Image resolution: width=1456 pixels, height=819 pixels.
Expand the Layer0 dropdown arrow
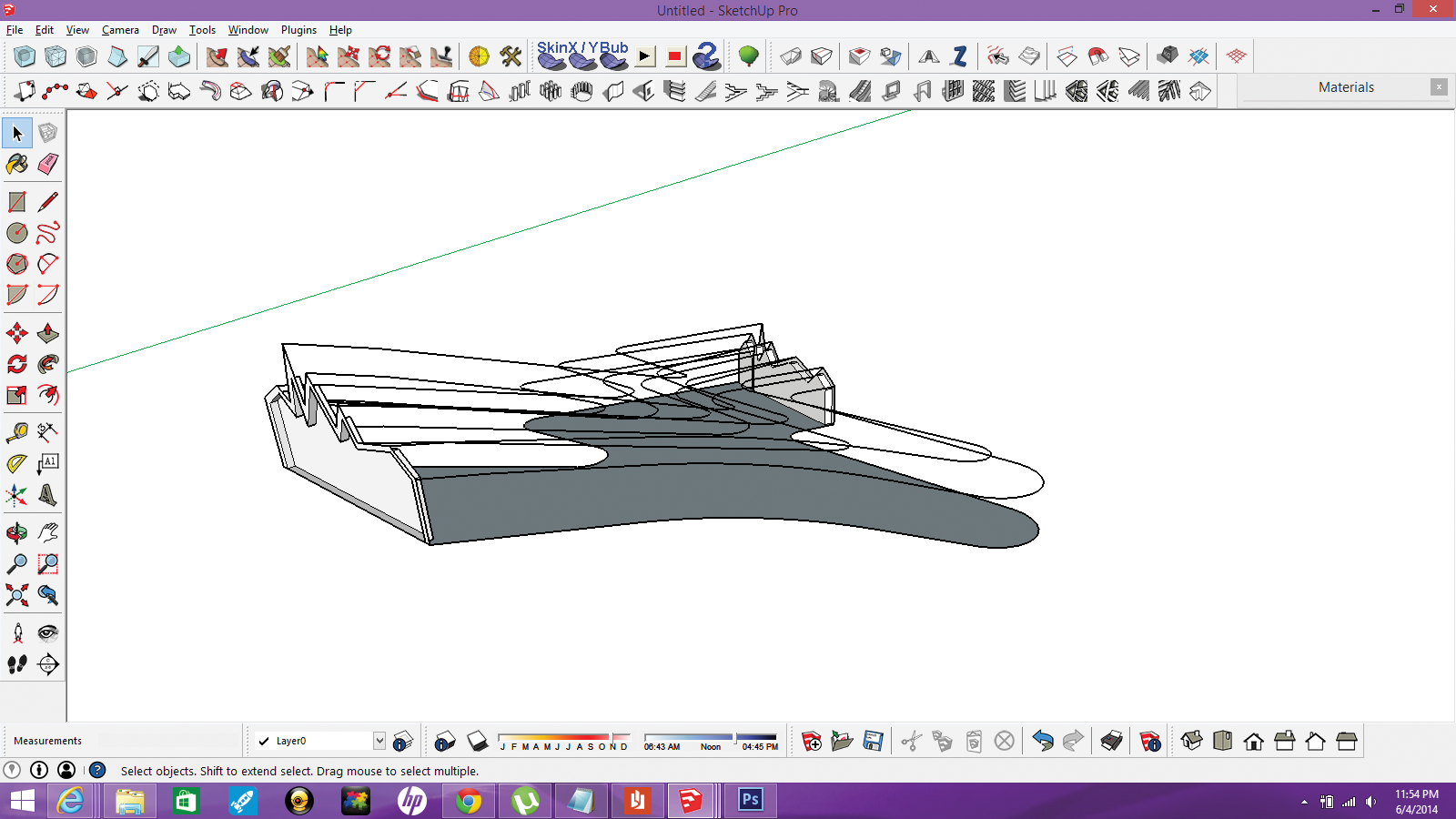379,741
